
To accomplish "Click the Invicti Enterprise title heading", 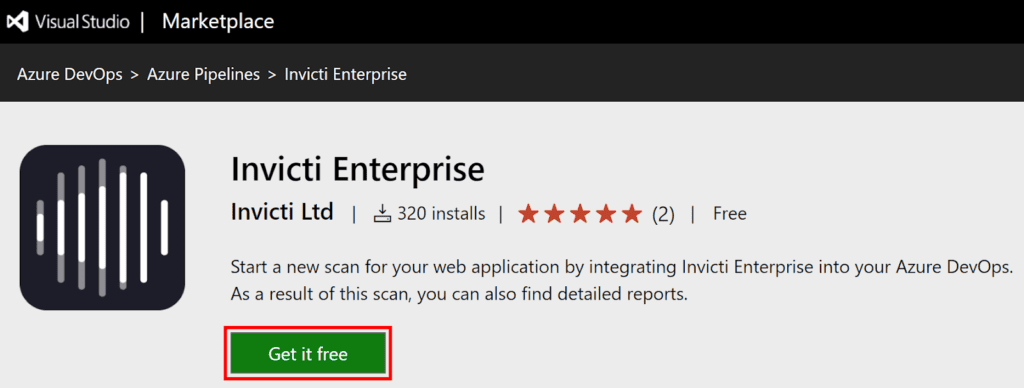I will [358, 169].
